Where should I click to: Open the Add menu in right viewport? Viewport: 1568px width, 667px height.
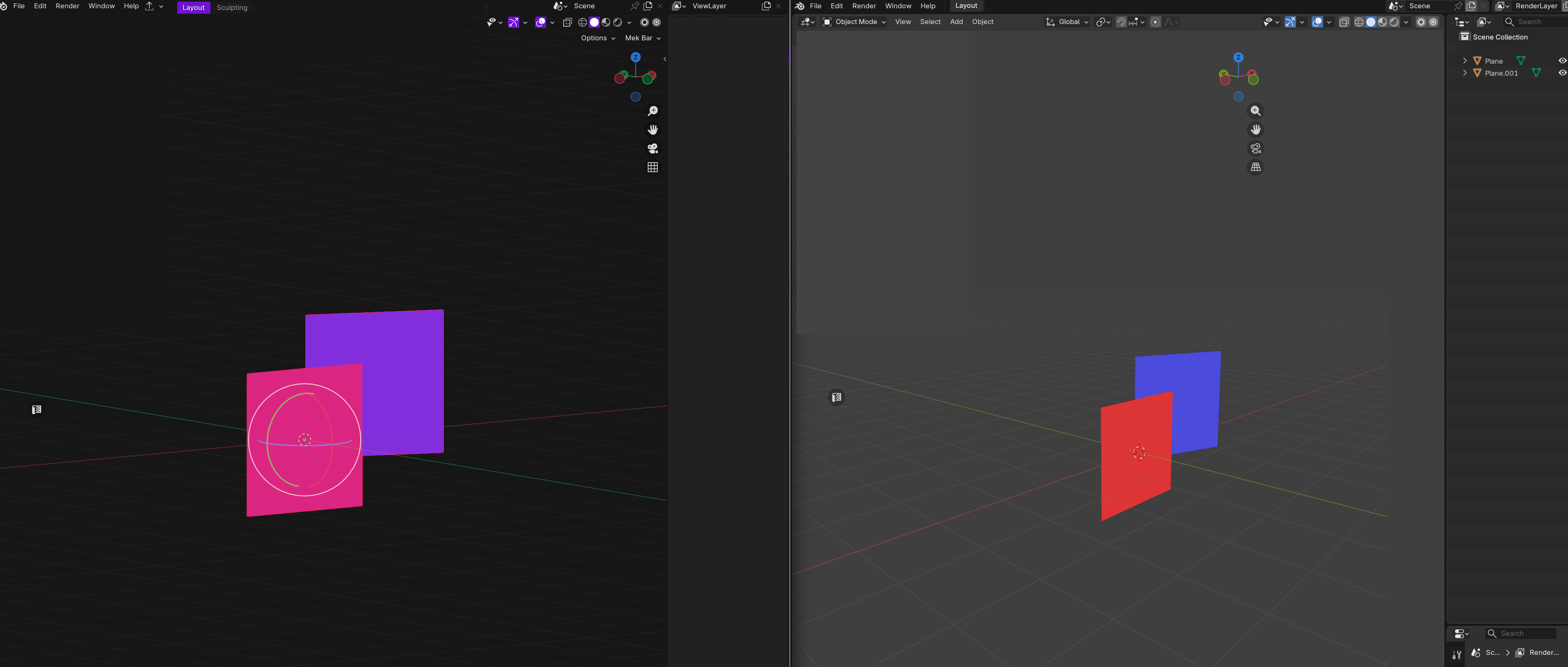point(956,22)
